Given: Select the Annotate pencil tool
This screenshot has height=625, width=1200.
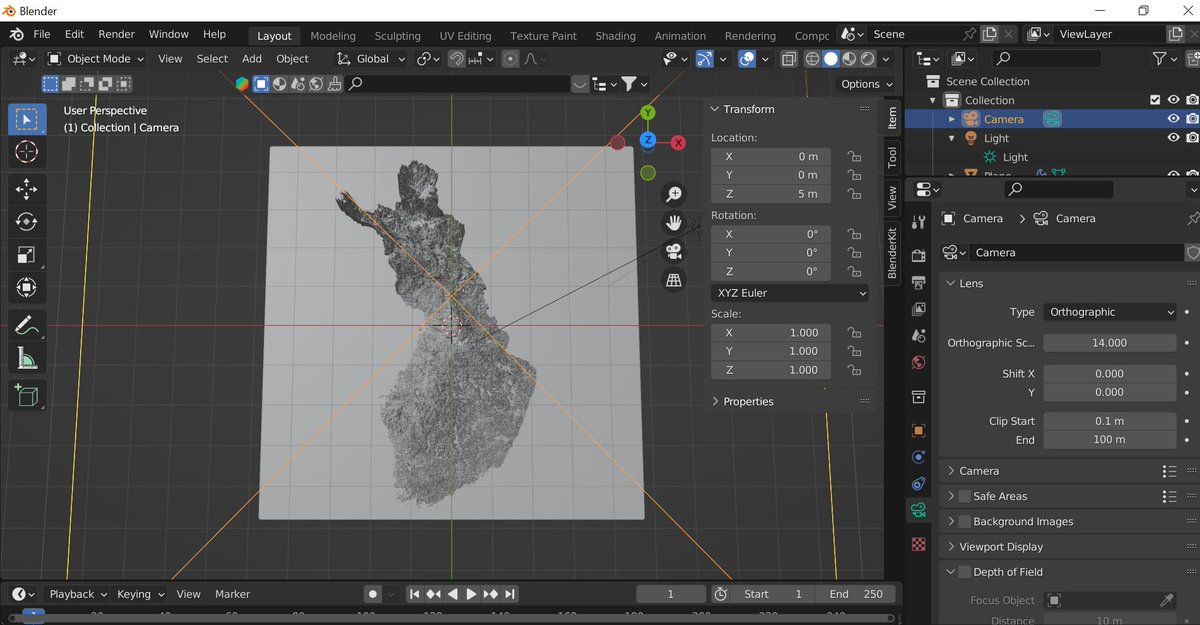Looking at the screenshot, I should 27,324.
